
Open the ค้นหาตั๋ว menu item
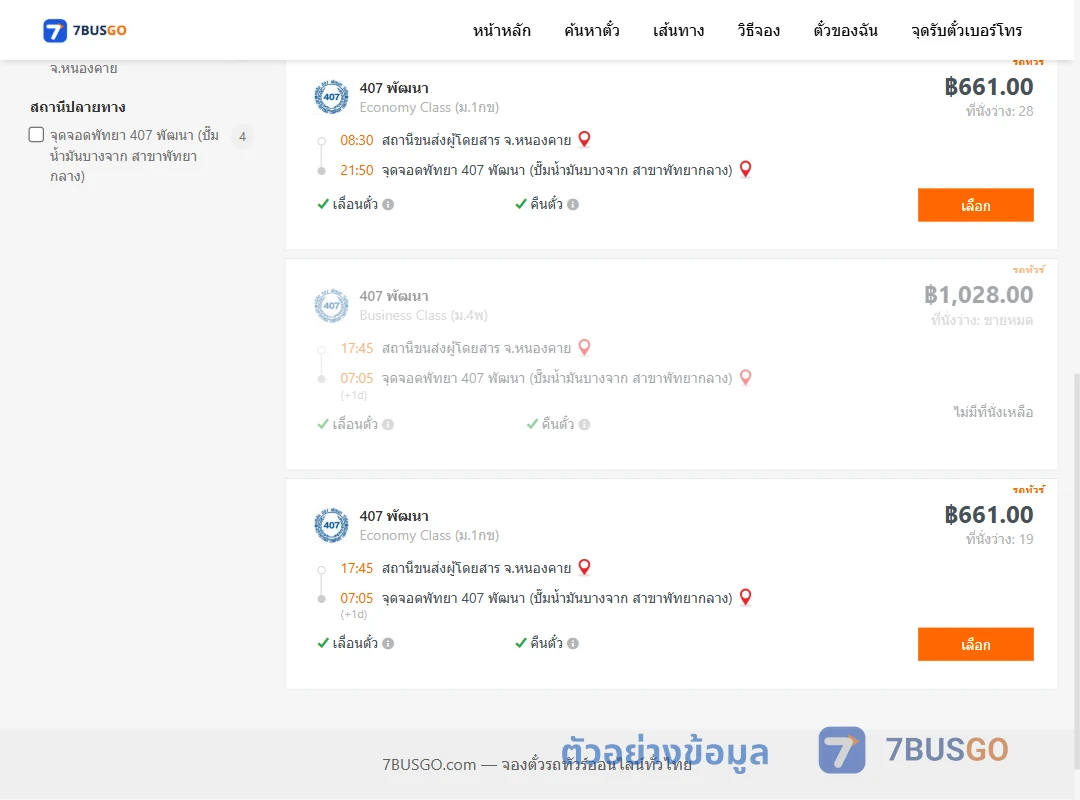pyautogui.click(x=592, y=30)
